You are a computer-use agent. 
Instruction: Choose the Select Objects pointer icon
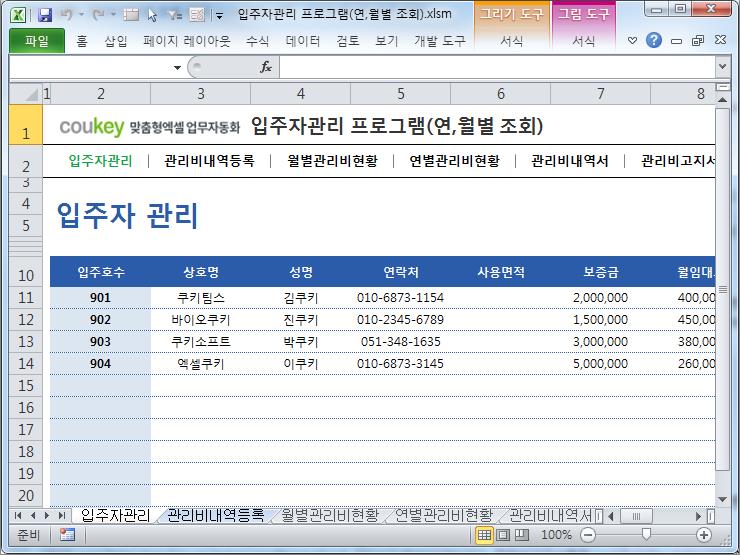[x=152, y=15]
